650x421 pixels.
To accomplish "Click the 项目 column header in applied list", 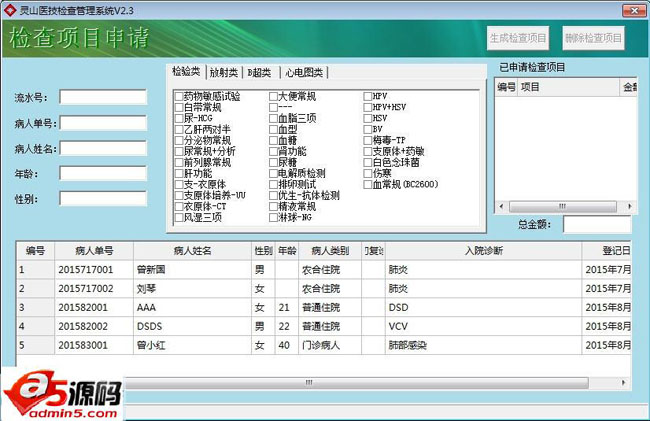I will pyautogui.click(x=568, y=87).
